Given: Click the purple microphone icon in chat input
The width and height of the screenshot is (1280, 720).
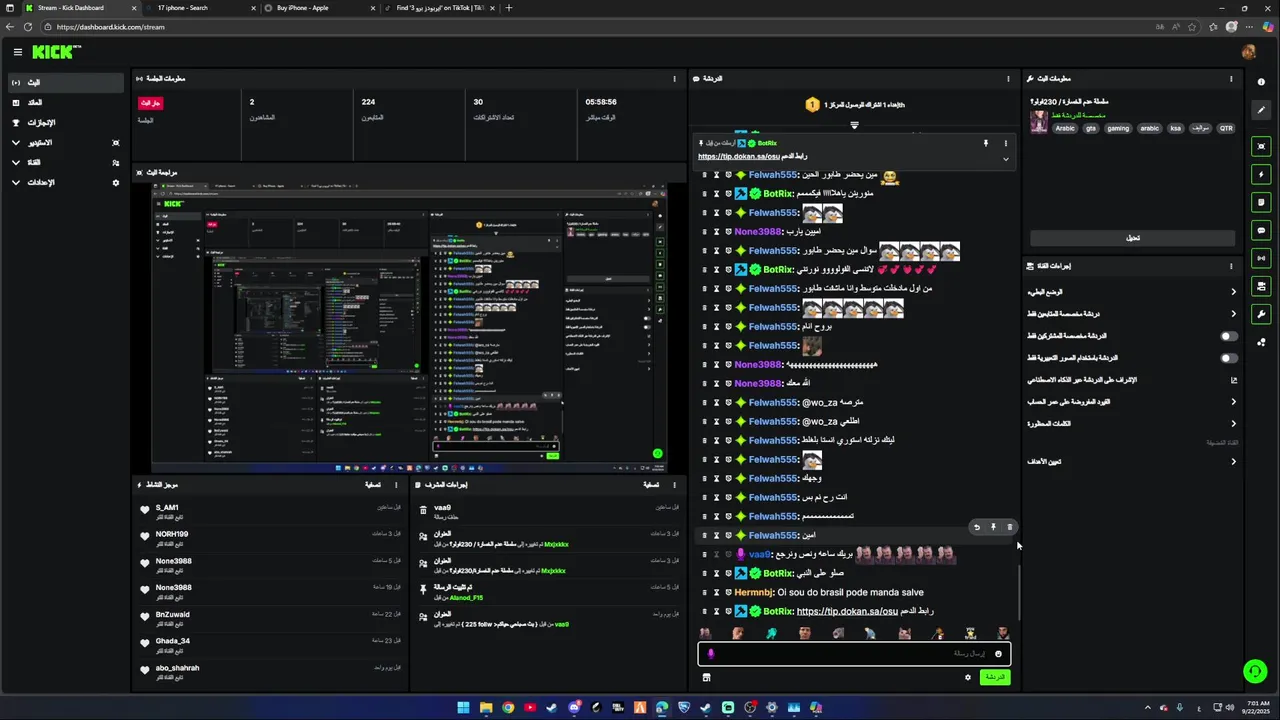Looking at the screenshot, I should 711,654.
